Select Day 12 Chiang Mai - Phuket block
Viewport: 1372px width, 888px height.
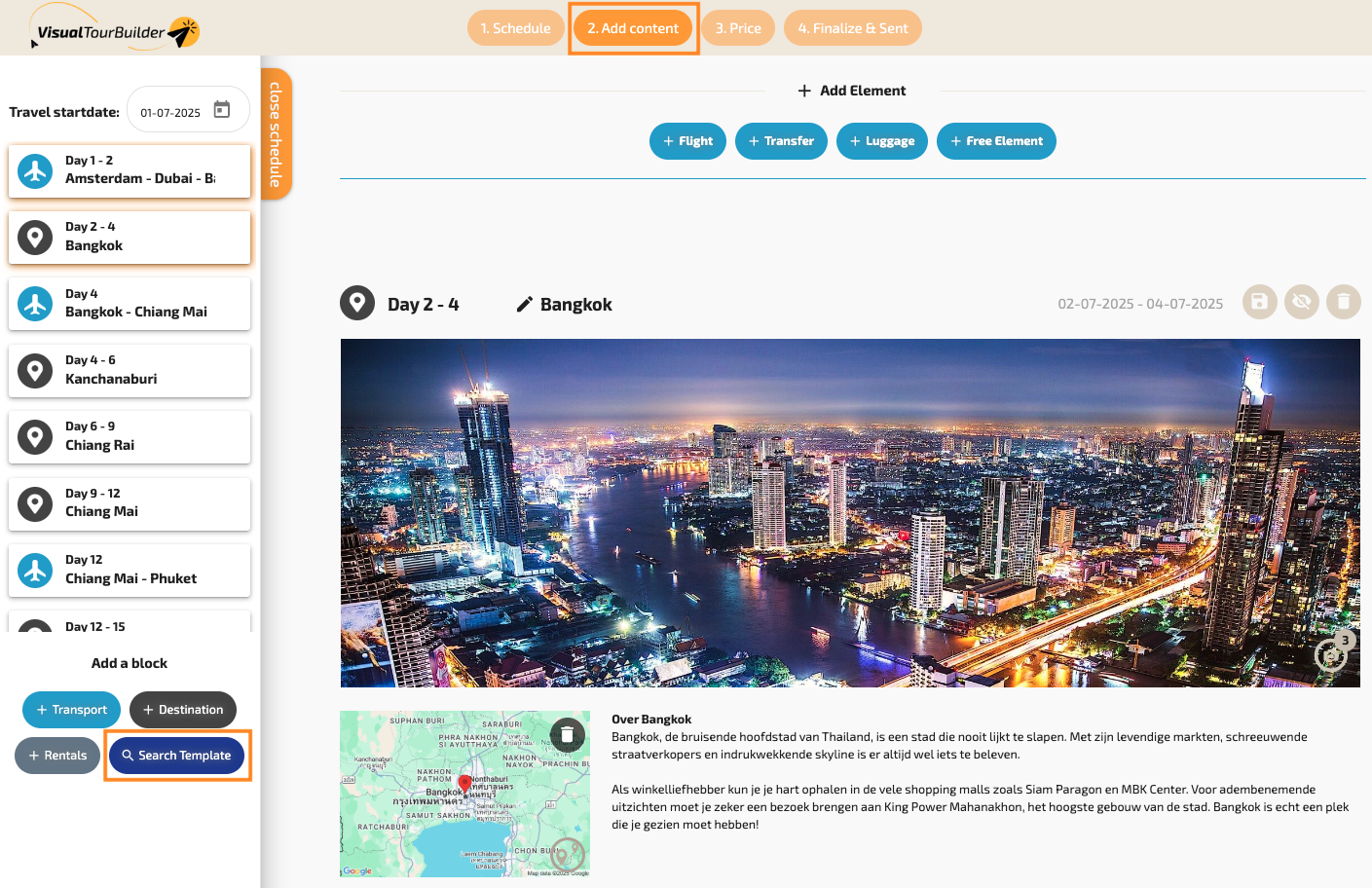[130, 570]
